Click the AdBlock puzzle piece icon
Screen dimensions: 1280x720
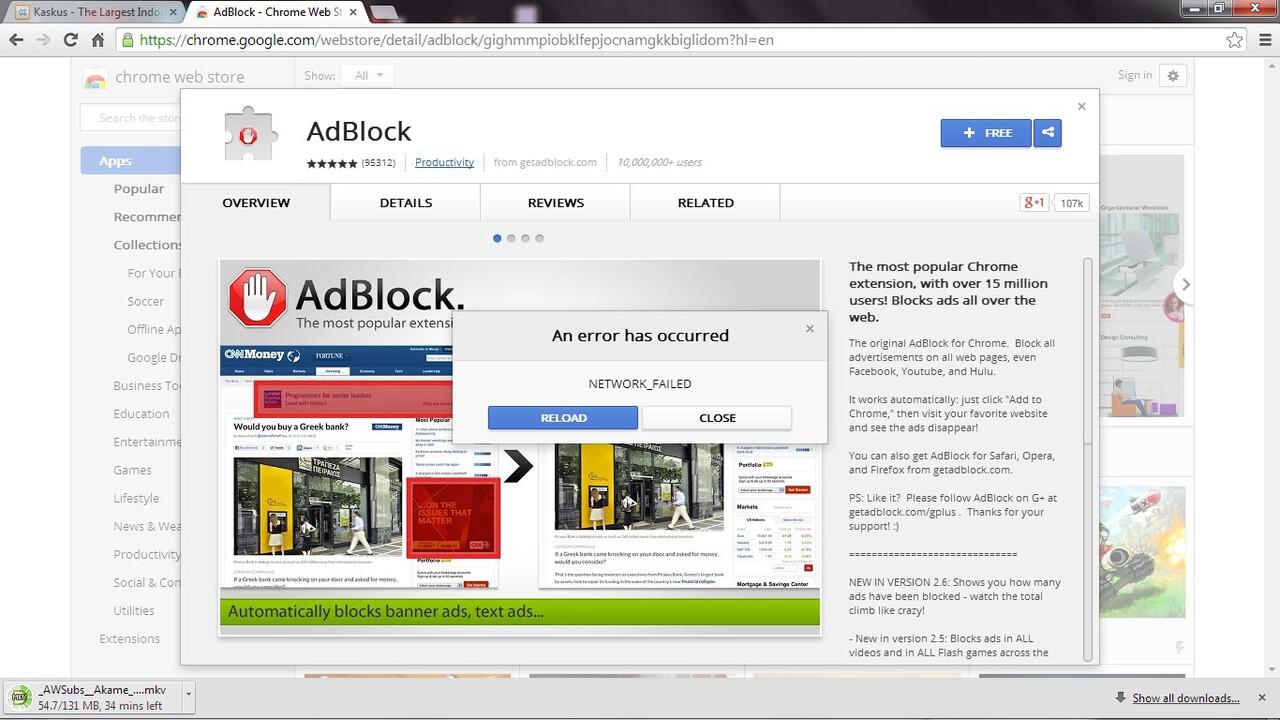(248, 134)
